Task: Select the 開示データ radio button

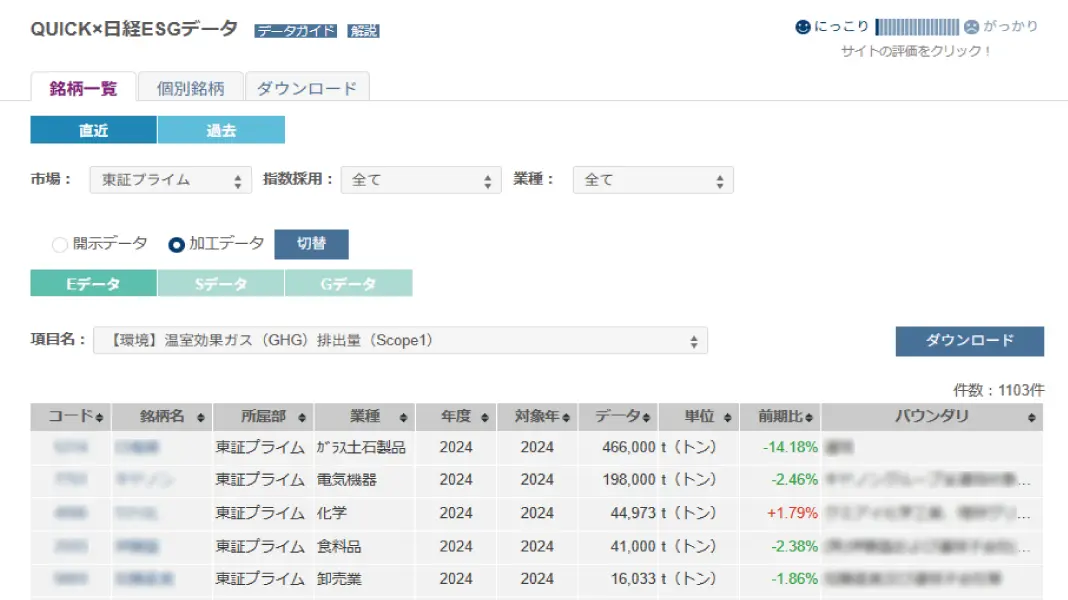Action: (x=60, y=244)
